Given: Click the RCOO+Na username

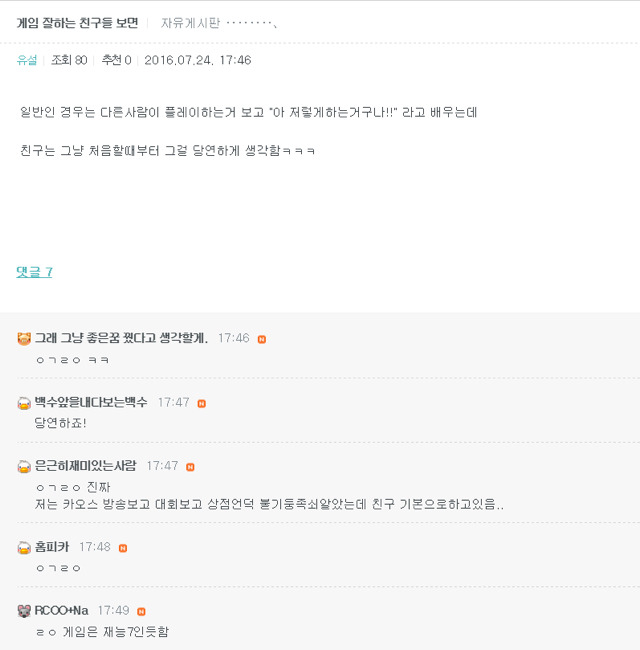Looking at the screenshot, I should point(62,610).
